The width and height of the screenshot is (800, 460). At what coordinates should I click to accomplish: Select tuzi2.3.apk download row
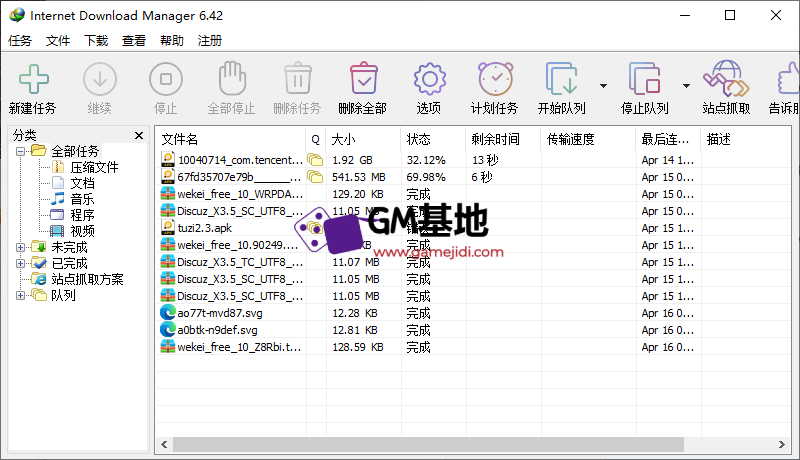coord(473,228)
